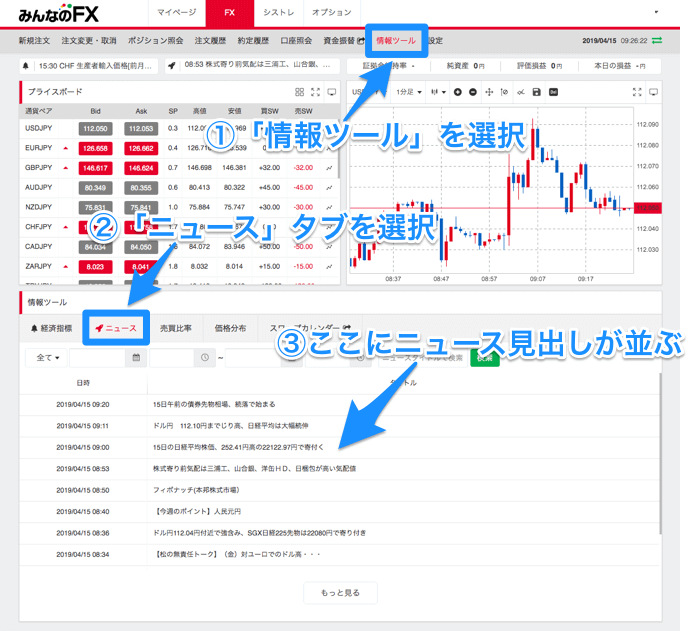696x631 pixels.
Task: Click the external link icon next to 資金振替
Action: (360, 41)
